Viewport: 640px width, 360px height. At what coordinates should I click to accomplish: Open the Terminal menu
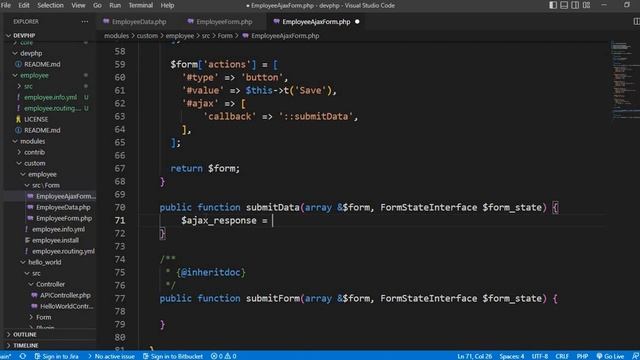[x=140, y=5]
